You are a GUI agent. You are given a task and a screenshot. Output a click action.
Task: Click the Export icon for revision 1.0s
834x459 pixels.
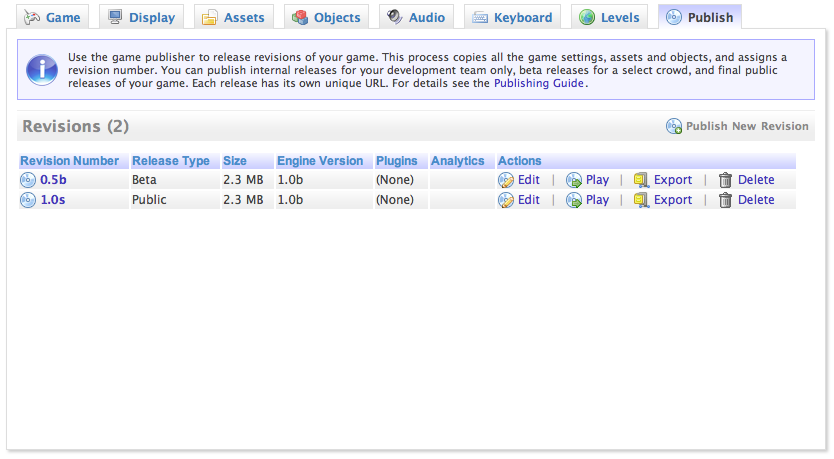(x=642, y=200)
